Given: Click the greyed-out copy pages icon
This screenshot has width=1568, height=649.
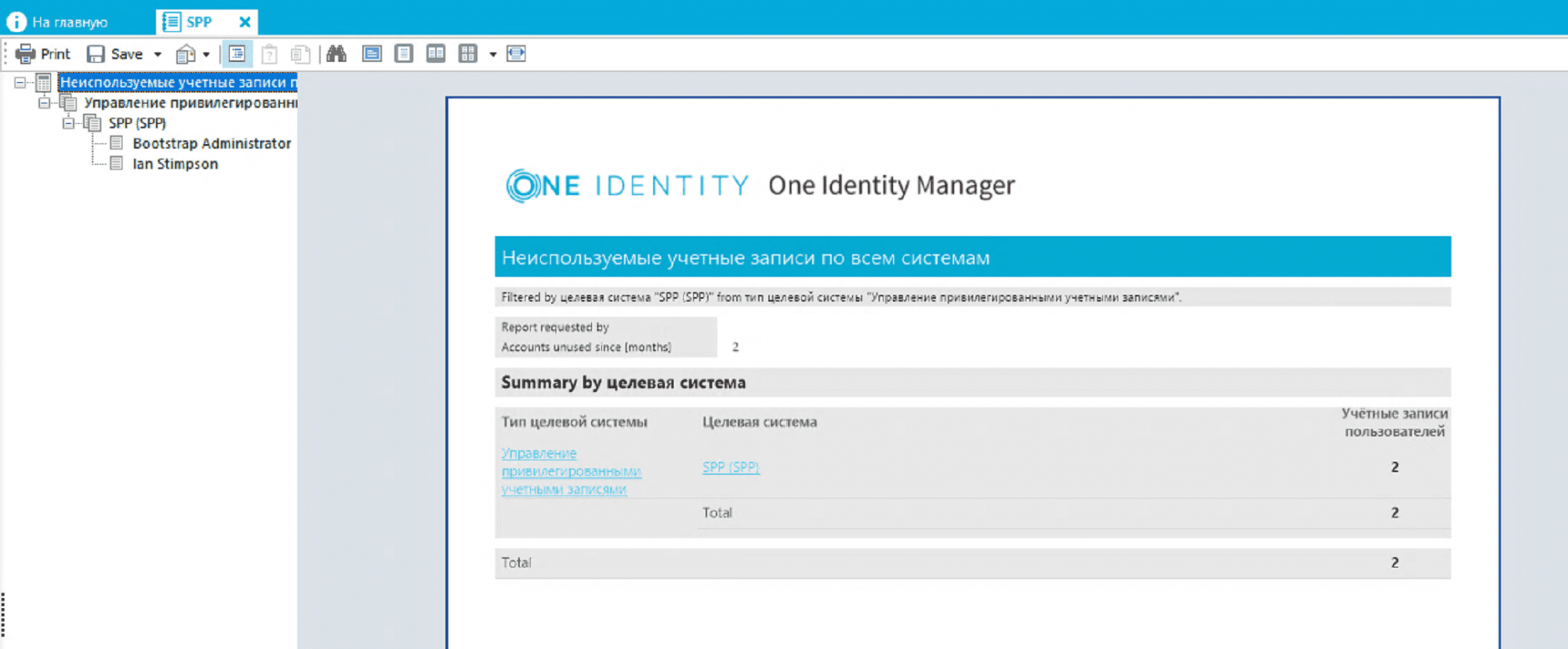Looking at the screenshot, I should click(300, 54).
